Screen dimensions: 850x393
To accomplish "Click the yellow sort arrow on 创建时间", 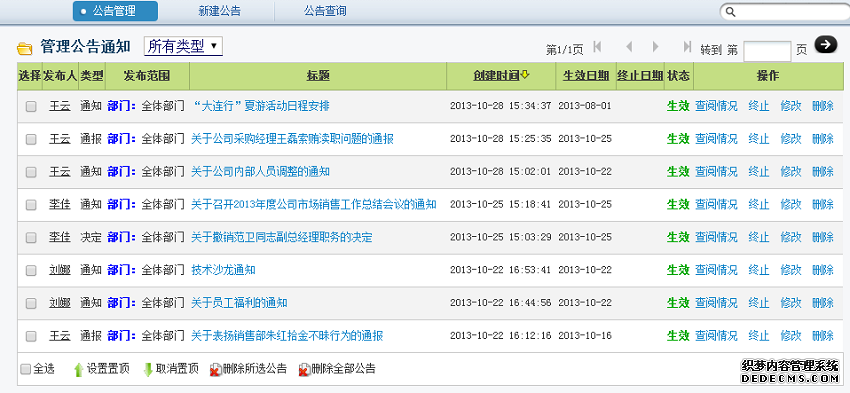I will pyautogui.click(x=525, y=75).
